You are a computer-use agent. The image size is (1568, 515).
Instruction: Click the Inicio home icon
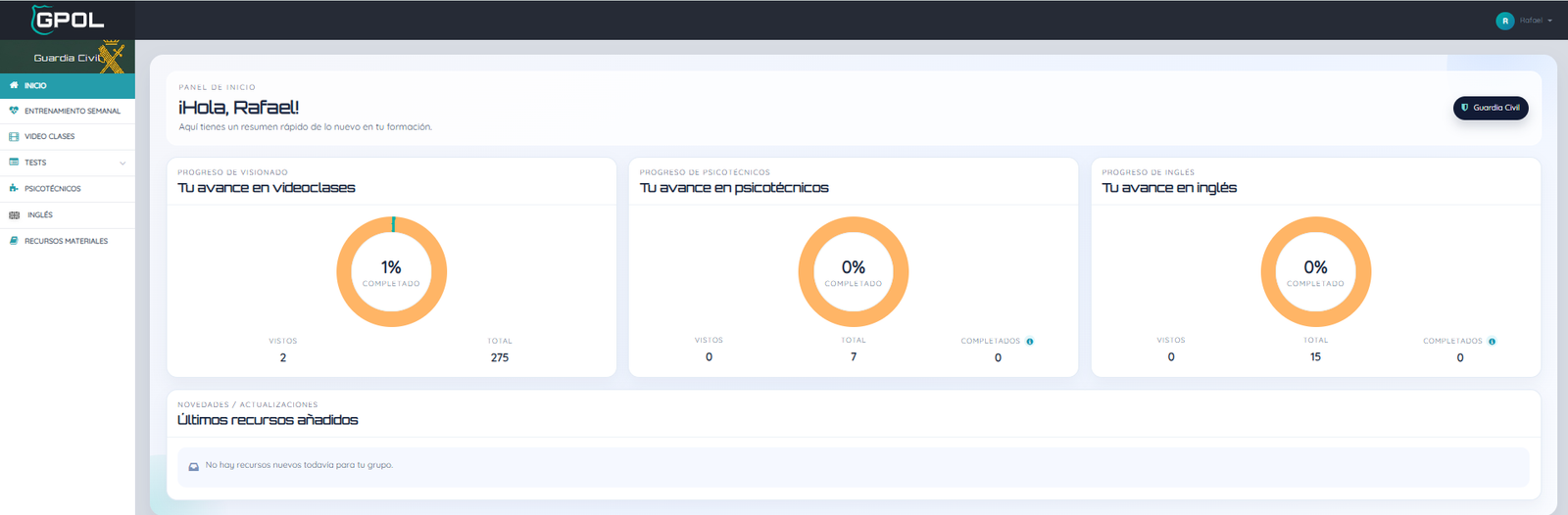[x=14, y=85]
